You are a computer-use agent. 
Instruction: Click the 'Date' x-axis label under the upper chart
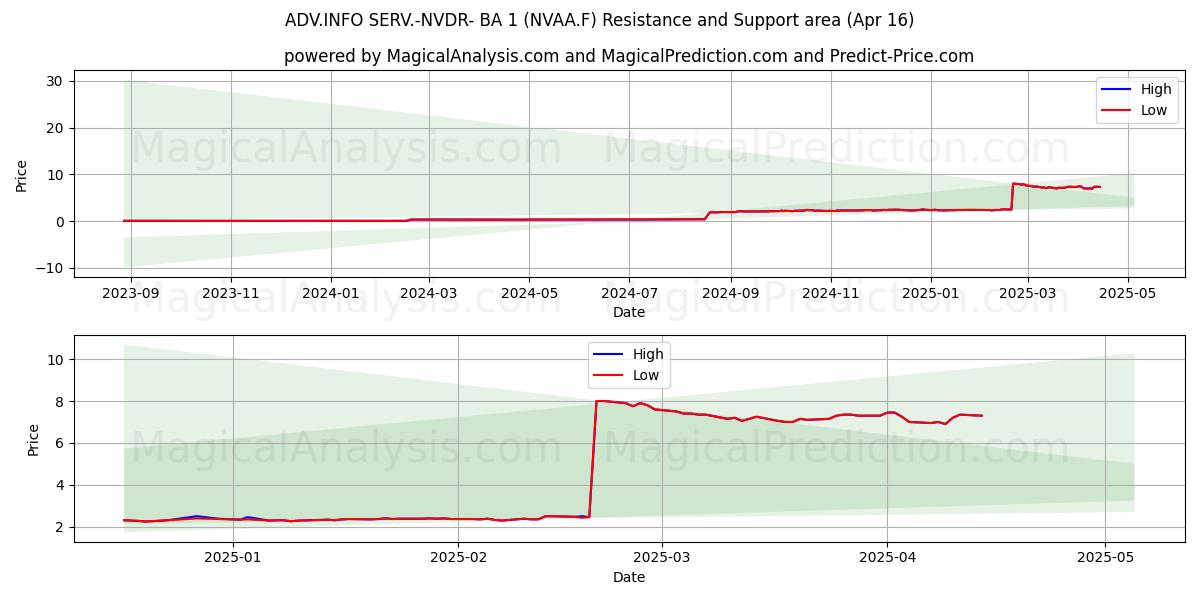pos(629,312)
